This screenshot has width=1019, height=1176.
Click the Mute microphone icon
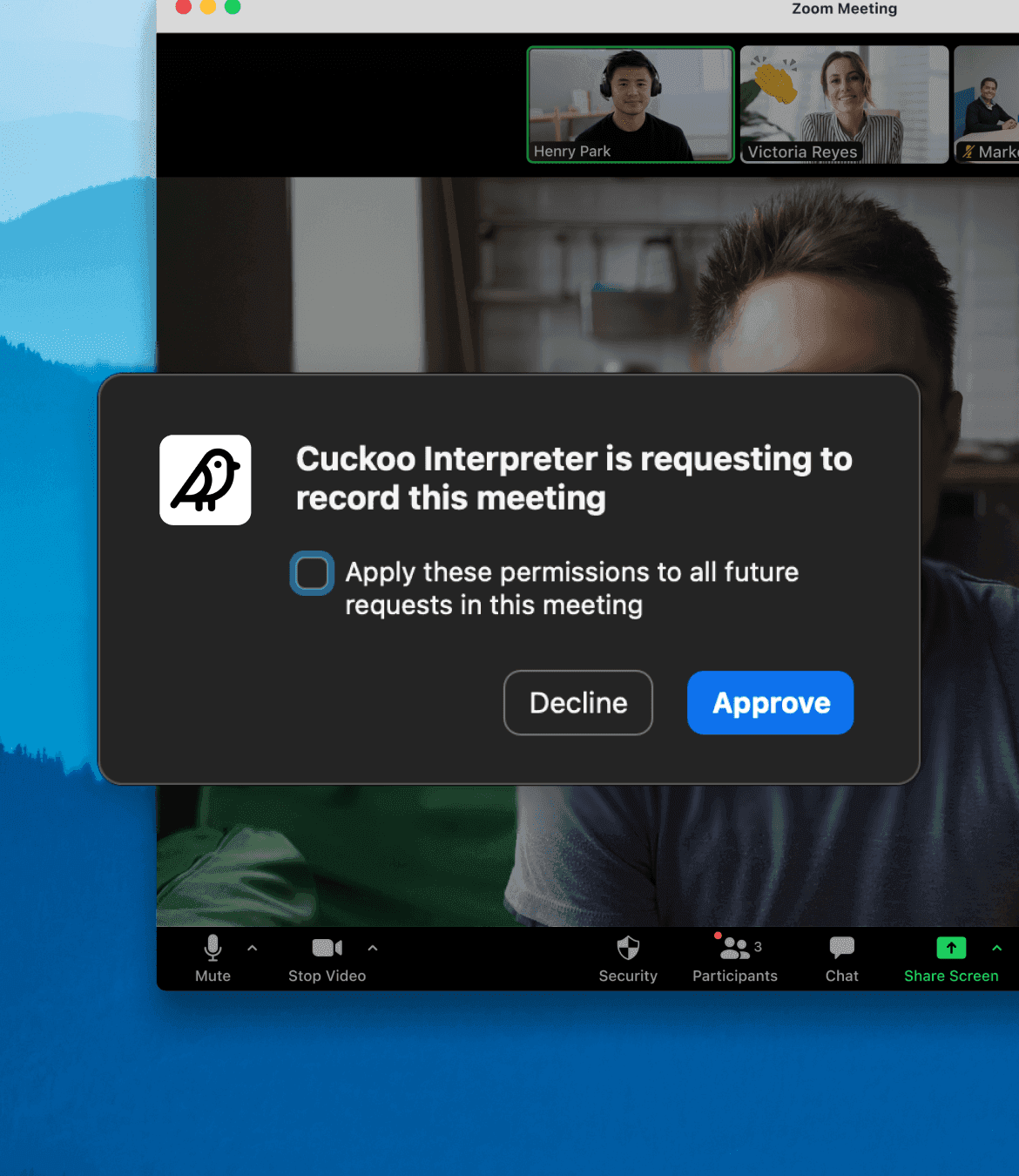point(213,948)
